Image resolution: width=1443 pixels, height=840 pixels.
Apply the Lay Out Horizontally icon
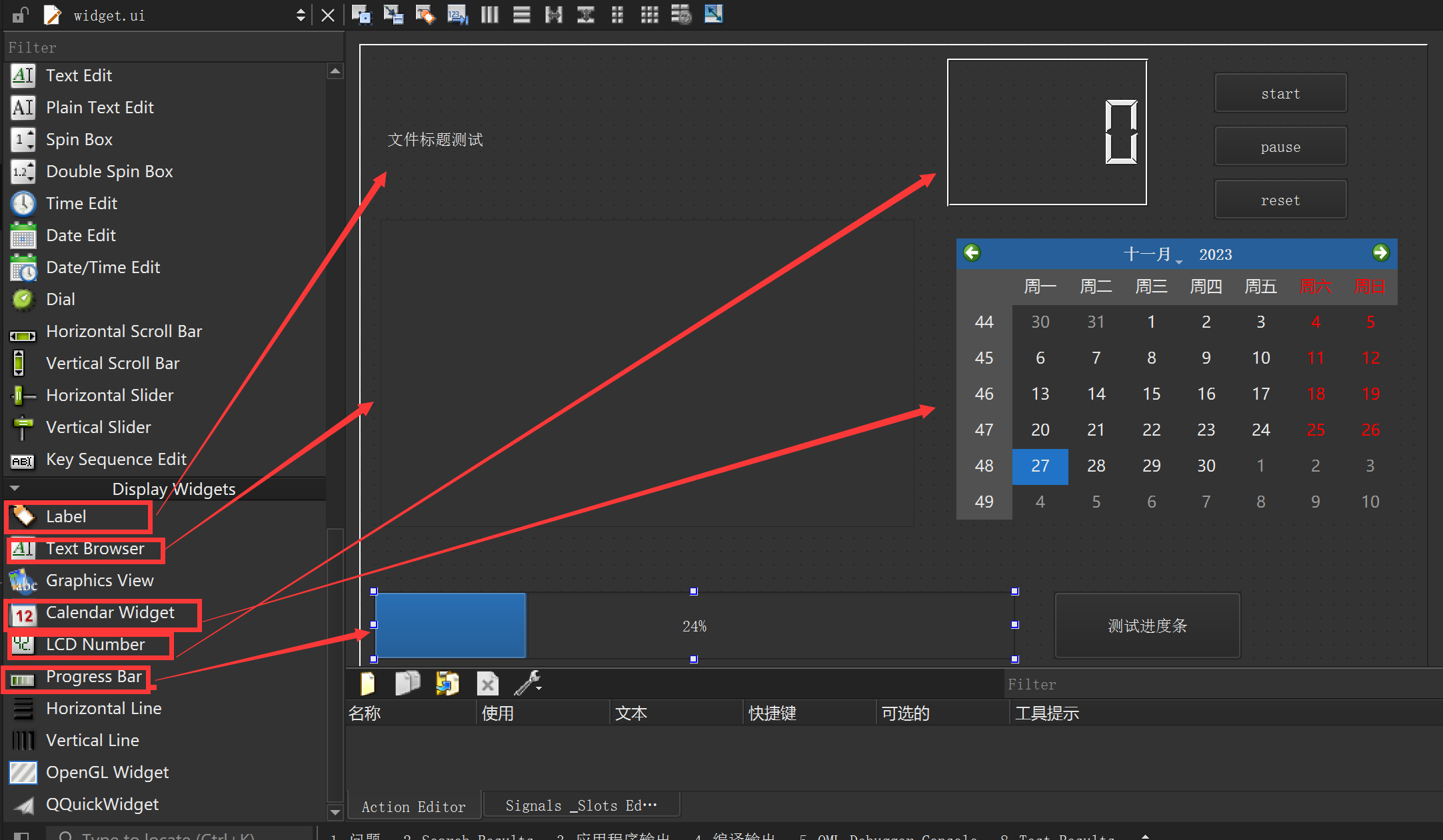(489, 14)
